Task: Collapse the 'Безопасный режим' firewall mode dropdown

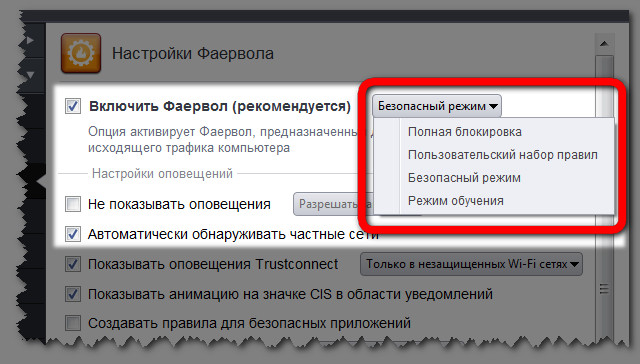Action: click(x=436, y=106)
